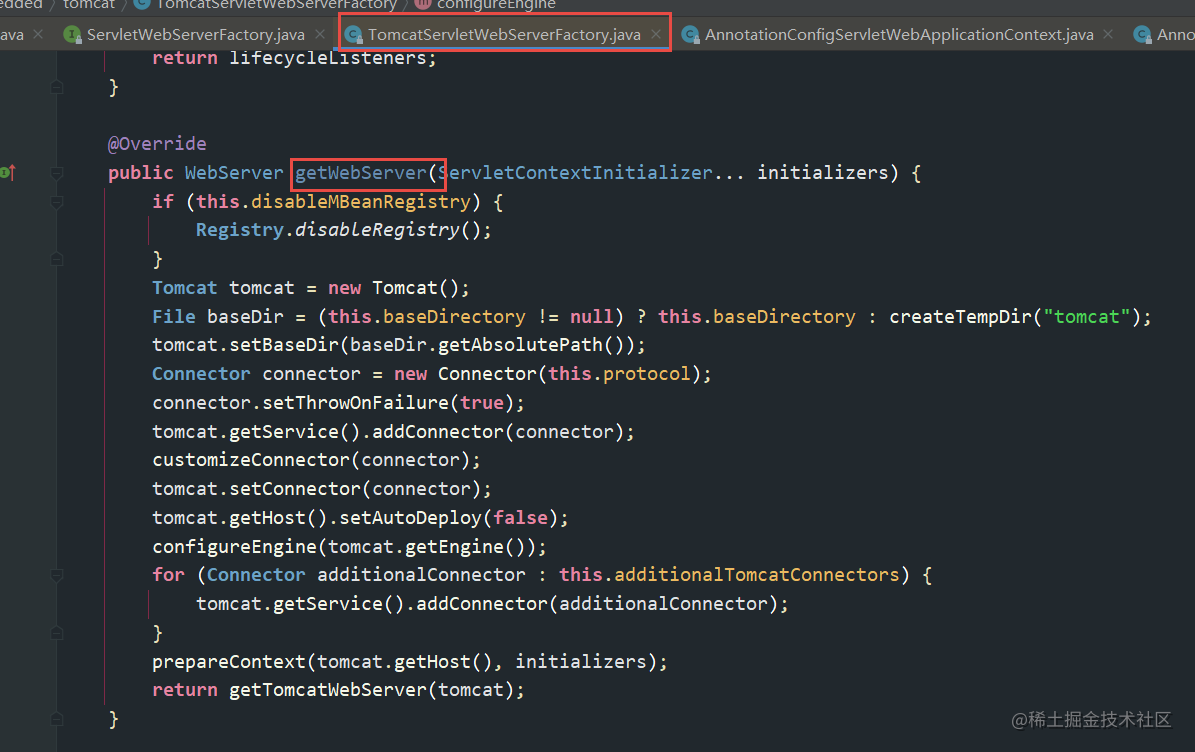
Task: Click fold end marker at for loop's closing brace
Action: [56, 632]
